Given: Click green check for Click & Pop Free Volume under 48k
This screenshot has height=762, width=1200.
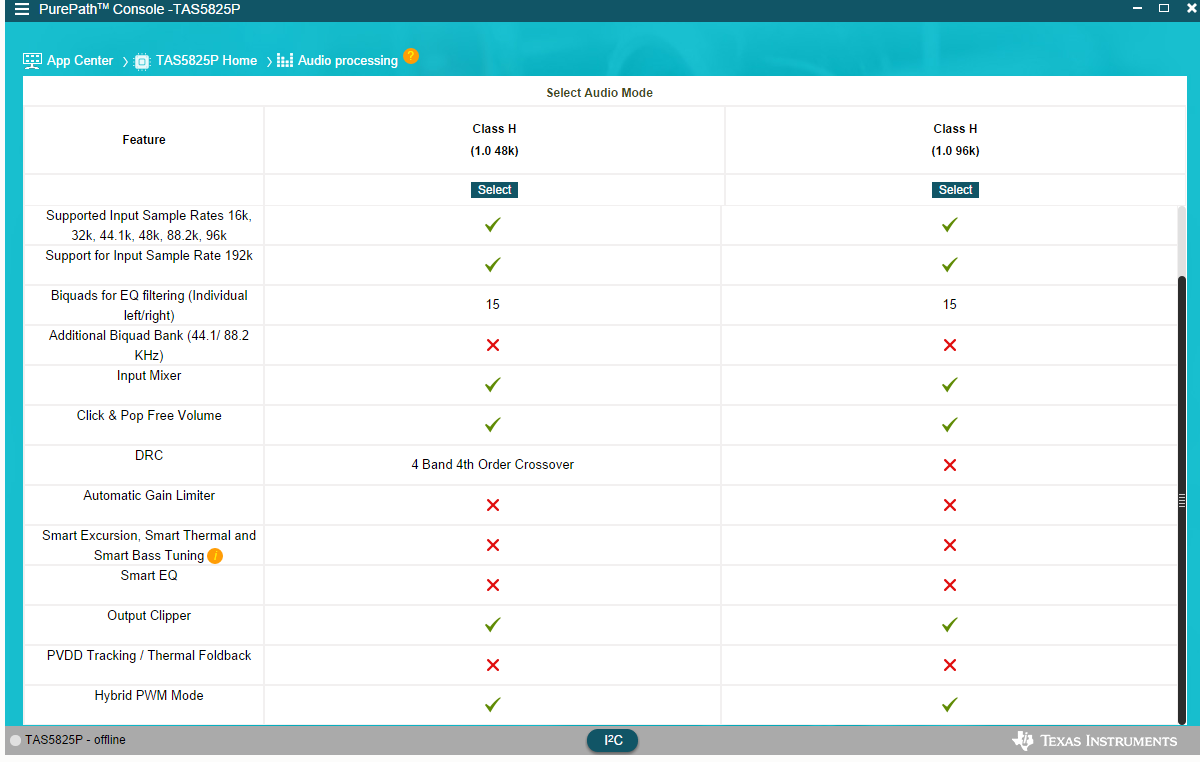Looking at the screenshot, I should pyautogui.click(x=492, y=425).
